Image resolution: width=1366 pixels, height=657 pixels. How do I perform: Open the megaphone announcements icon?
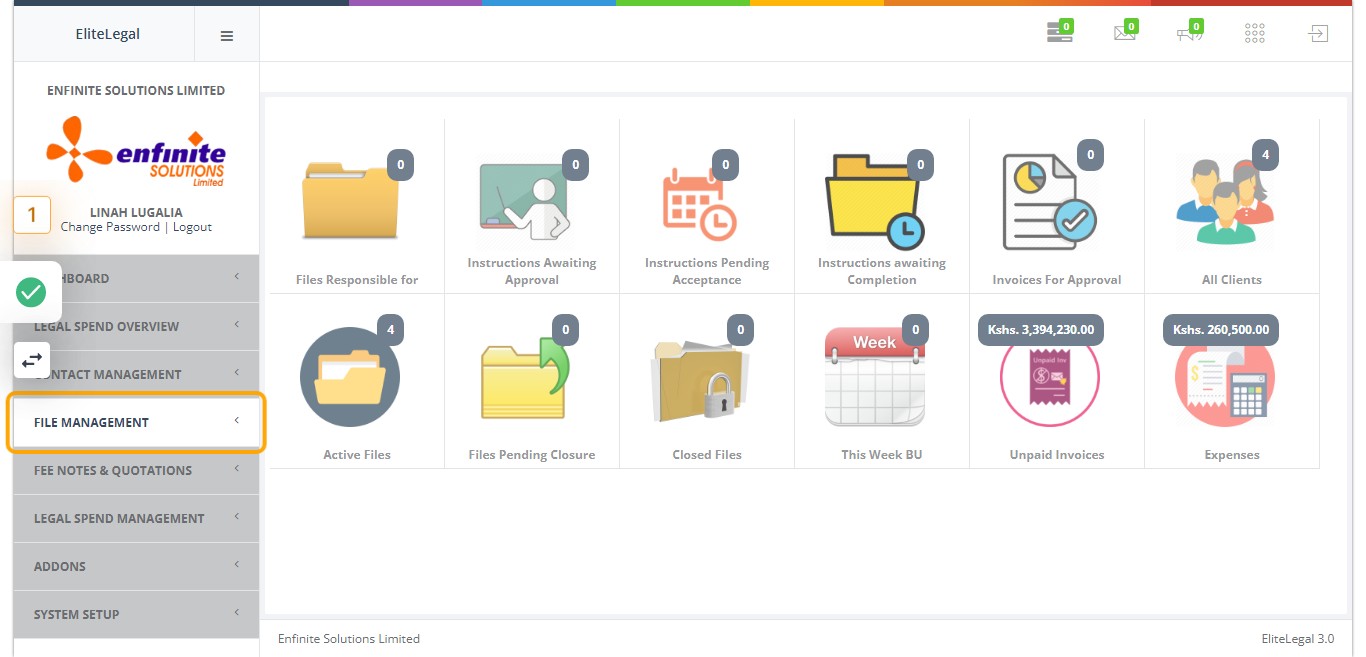coord(1189,33)
